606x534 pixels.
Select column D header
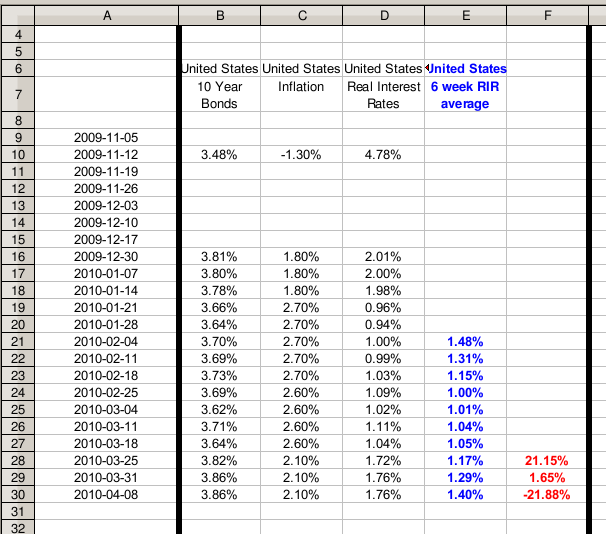point(384,15)
